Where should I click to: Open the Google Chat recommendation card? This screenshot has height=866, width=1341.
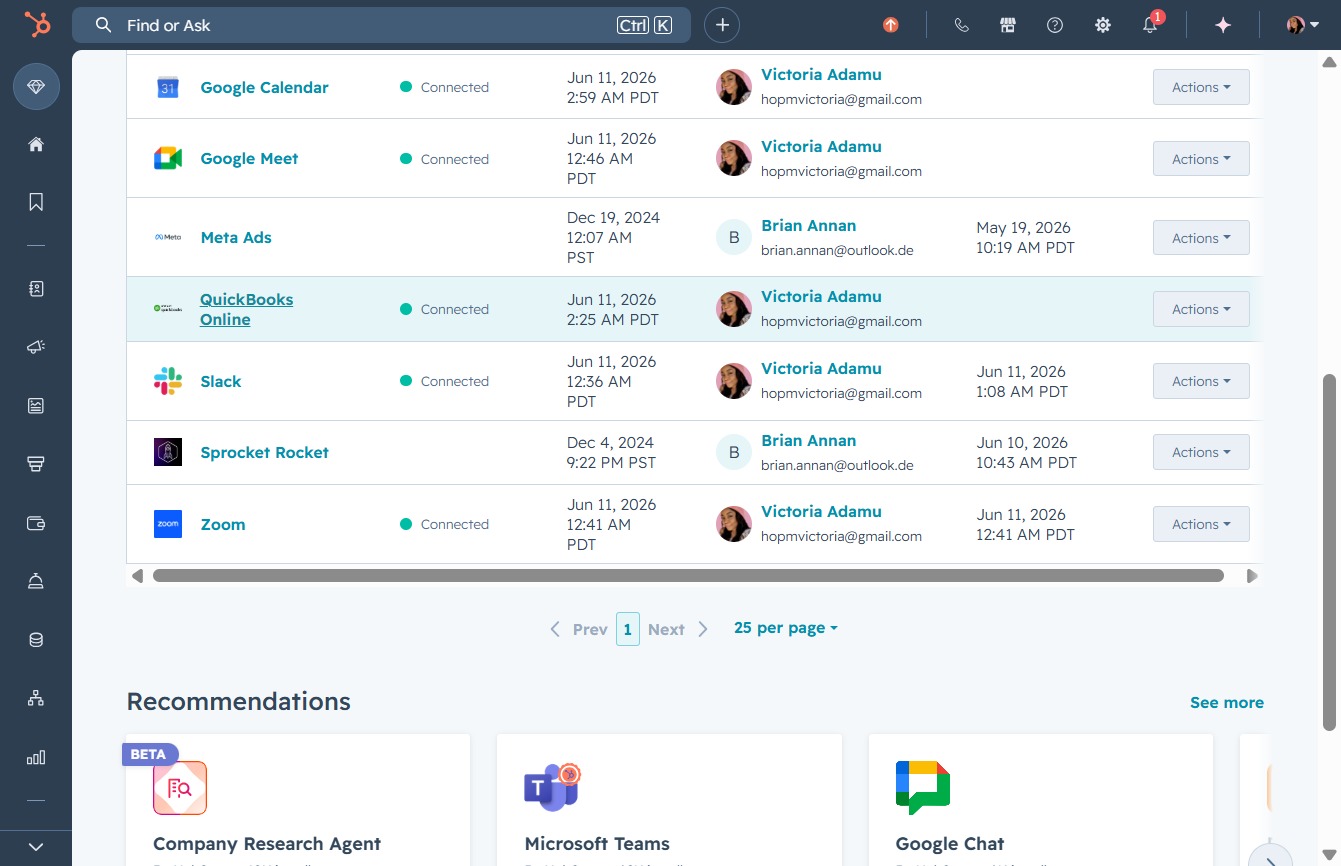(x=1041, y=800)
